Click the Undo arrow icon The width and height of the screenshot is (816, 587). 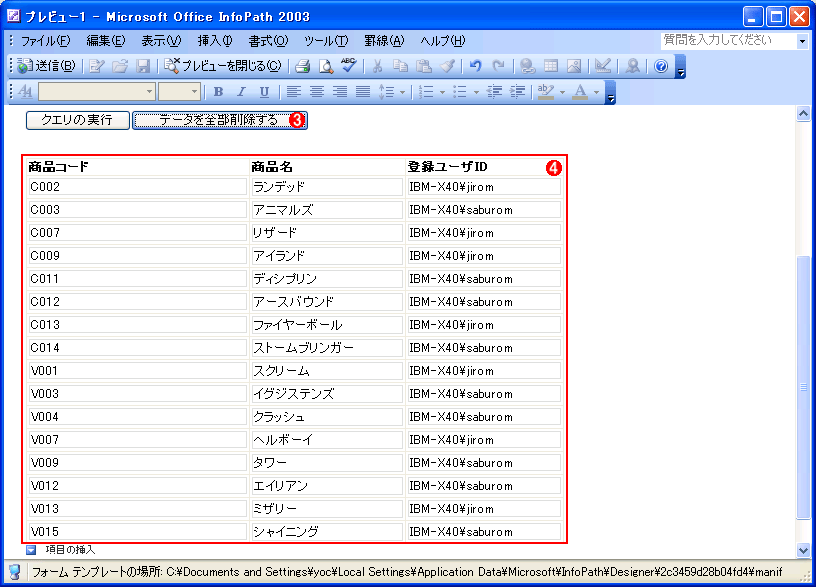tap(475, 66)
